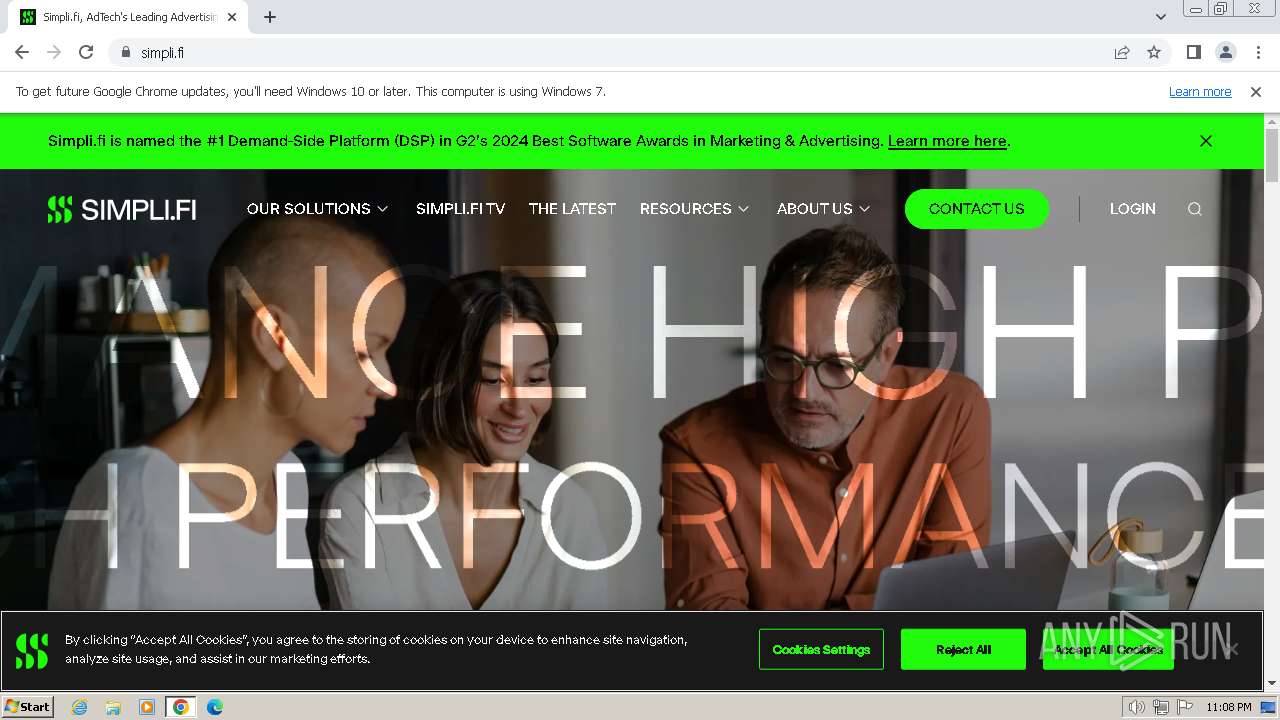Reject all cookies
The image size is (1280, 720).
tap(963, 650)
